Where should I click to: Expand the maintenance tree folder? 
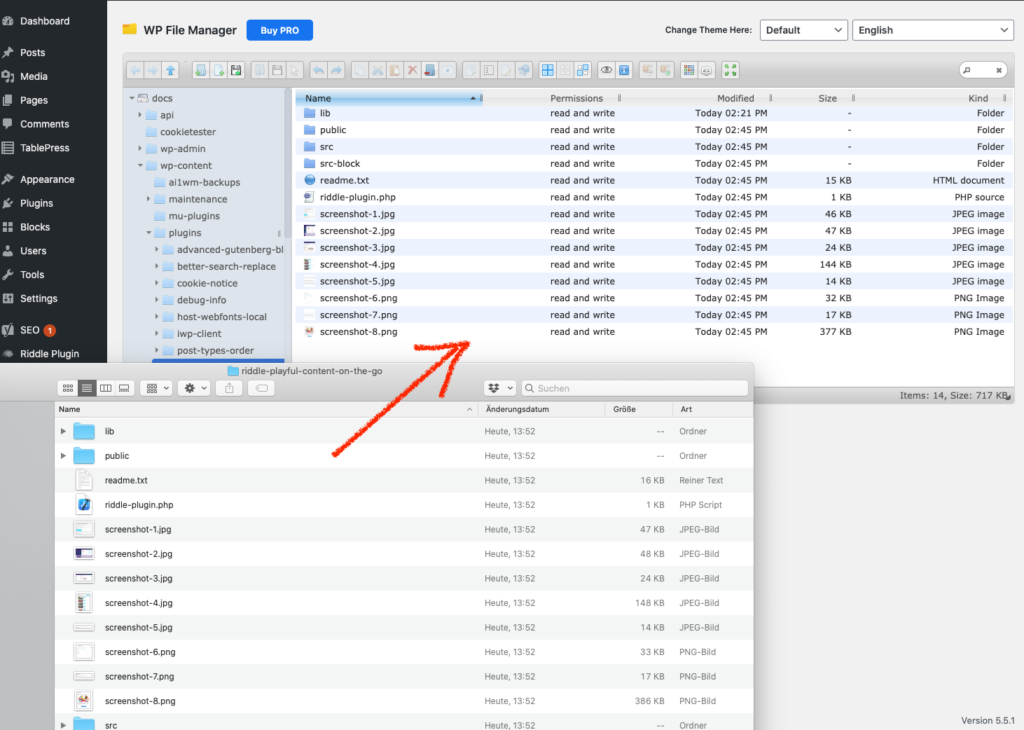coord(149,199)
